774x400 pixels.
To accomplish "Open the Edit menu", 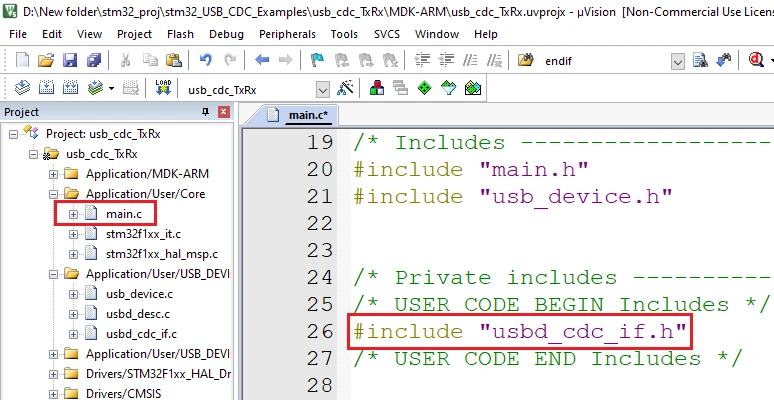I will [x=52, y=34].
